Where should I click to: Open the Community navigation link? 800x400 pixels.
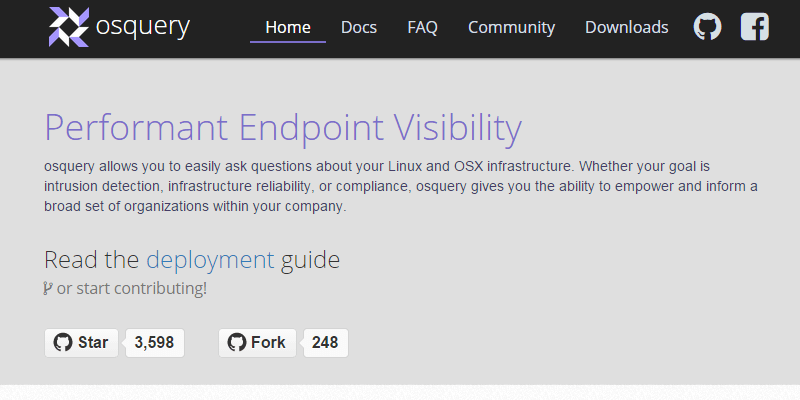coord(511,28)
